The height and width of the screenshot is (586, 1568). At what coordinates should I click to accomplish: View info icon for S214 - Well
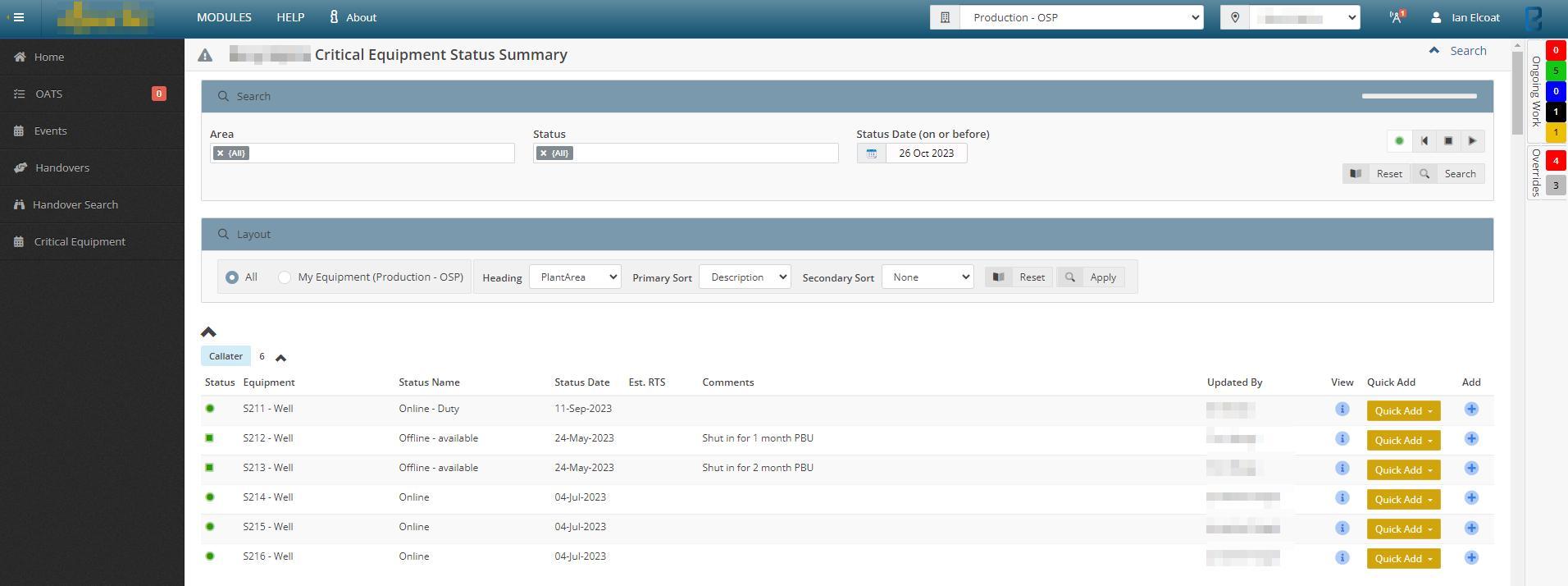click(x=1342, y=497)
